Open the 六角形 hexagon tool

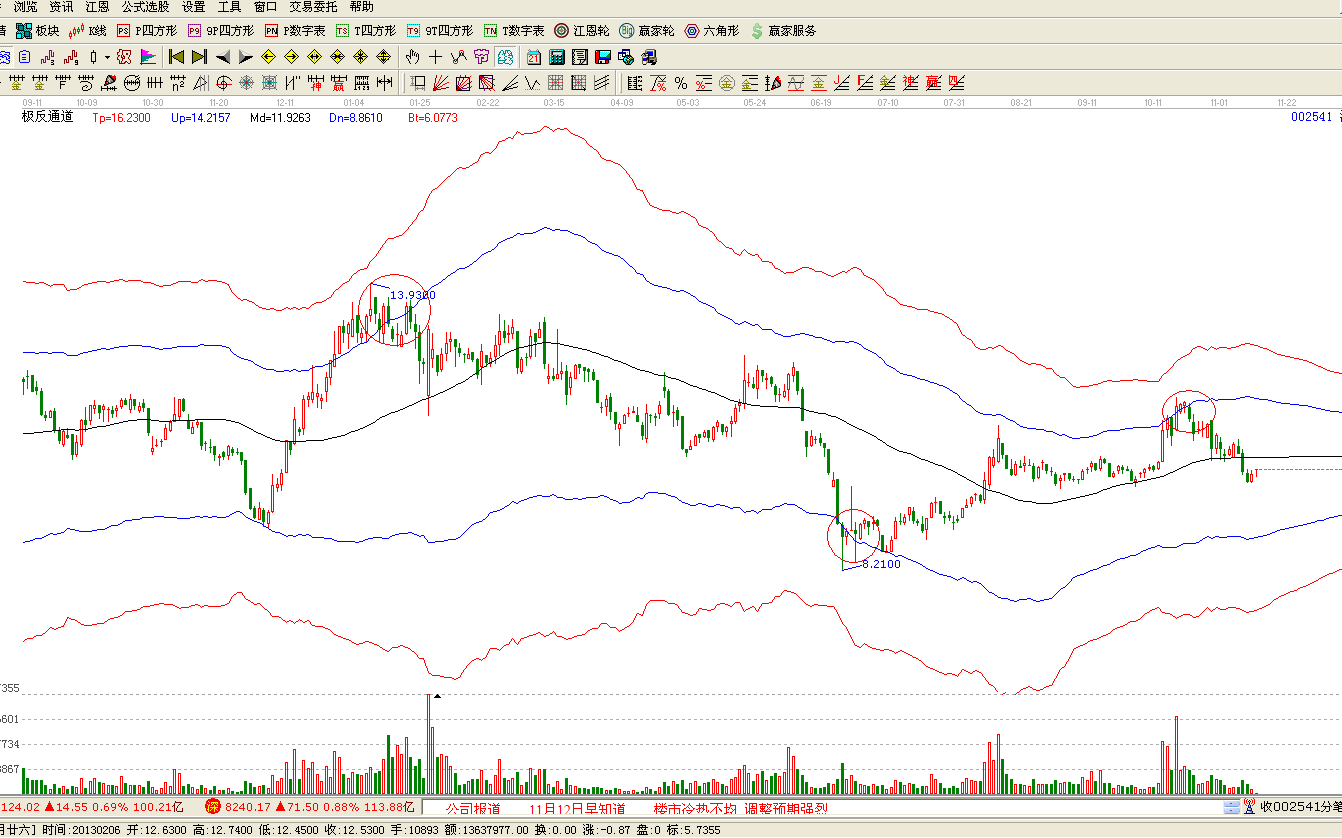pos(712,31)
